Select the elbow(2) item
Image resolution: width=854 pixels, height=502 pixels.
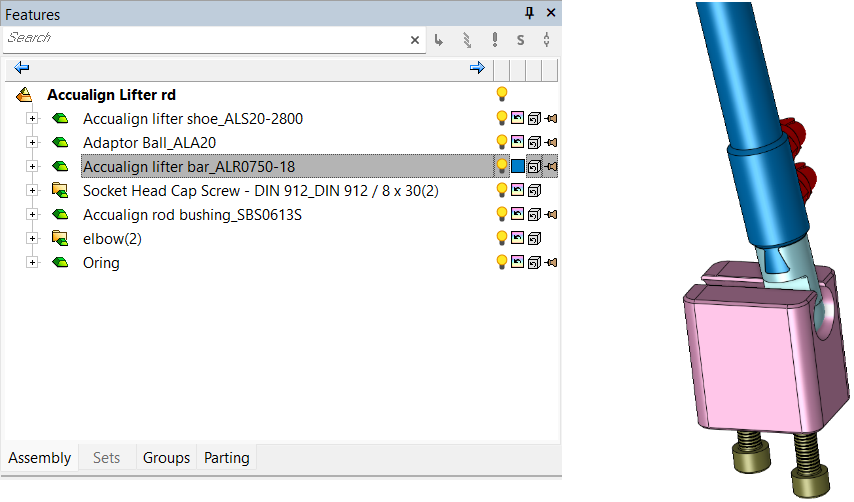(112, 238)
